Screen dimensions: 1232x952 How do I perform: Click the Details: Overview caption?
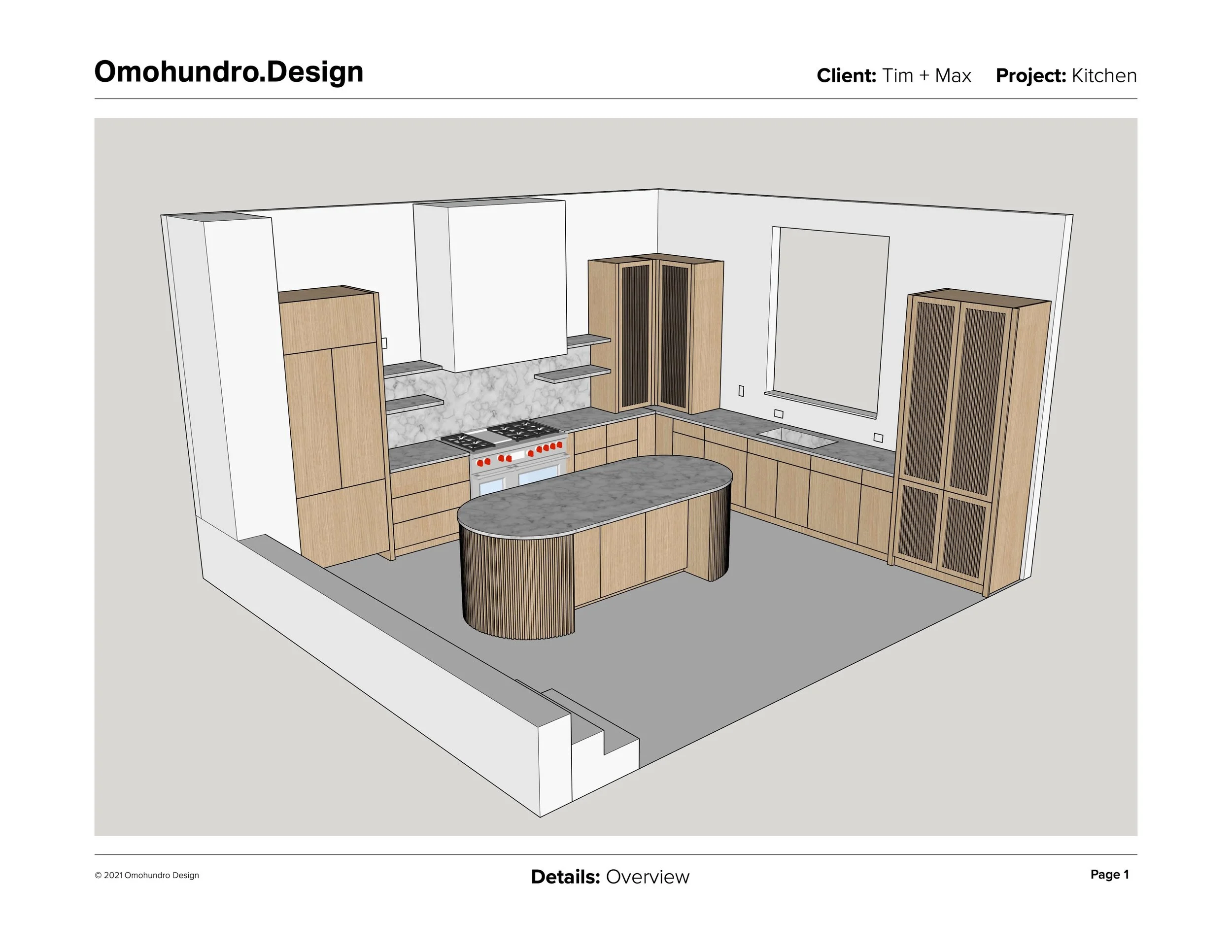click(610, 877)
